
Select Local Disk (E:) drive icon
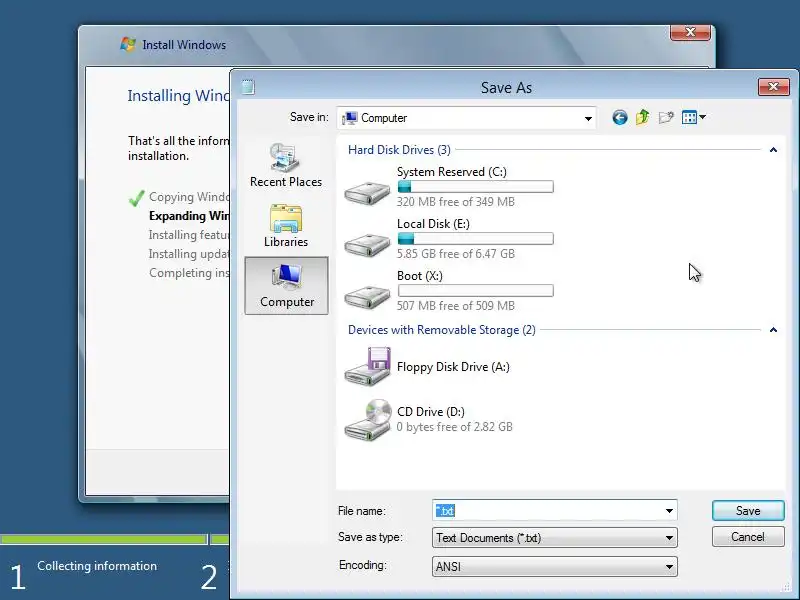pyautogui.click(x=367, y=245)
